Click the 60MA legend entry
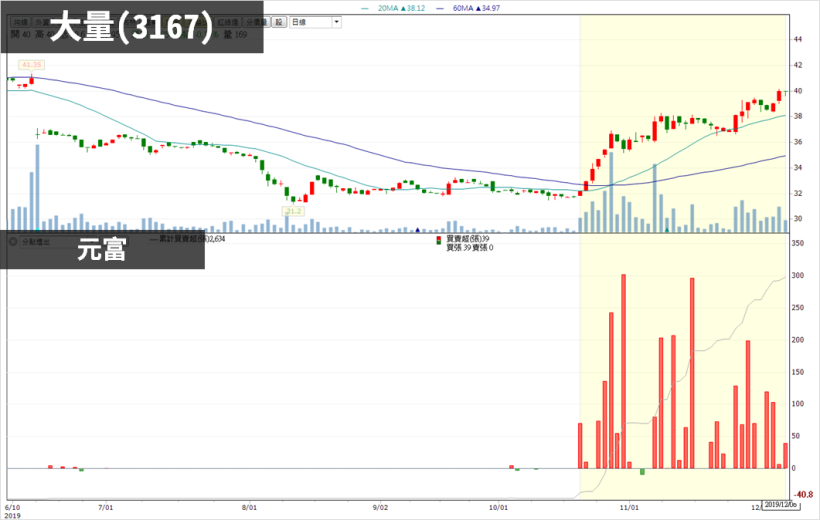The image size is (820, 520). pyautogui.click(x=468, y=8)
